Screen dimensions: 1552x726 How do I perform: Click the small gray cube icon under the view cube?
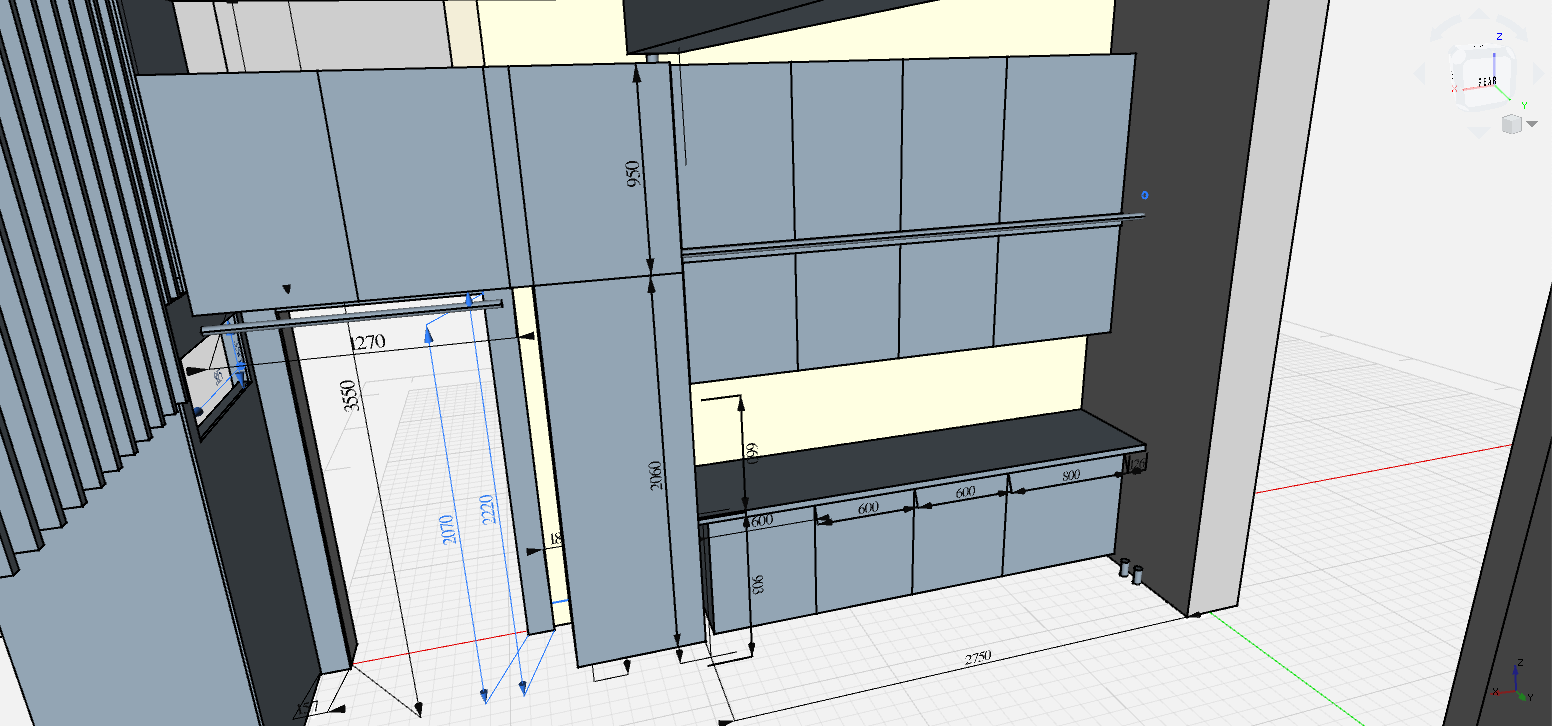click(1511, 124)
